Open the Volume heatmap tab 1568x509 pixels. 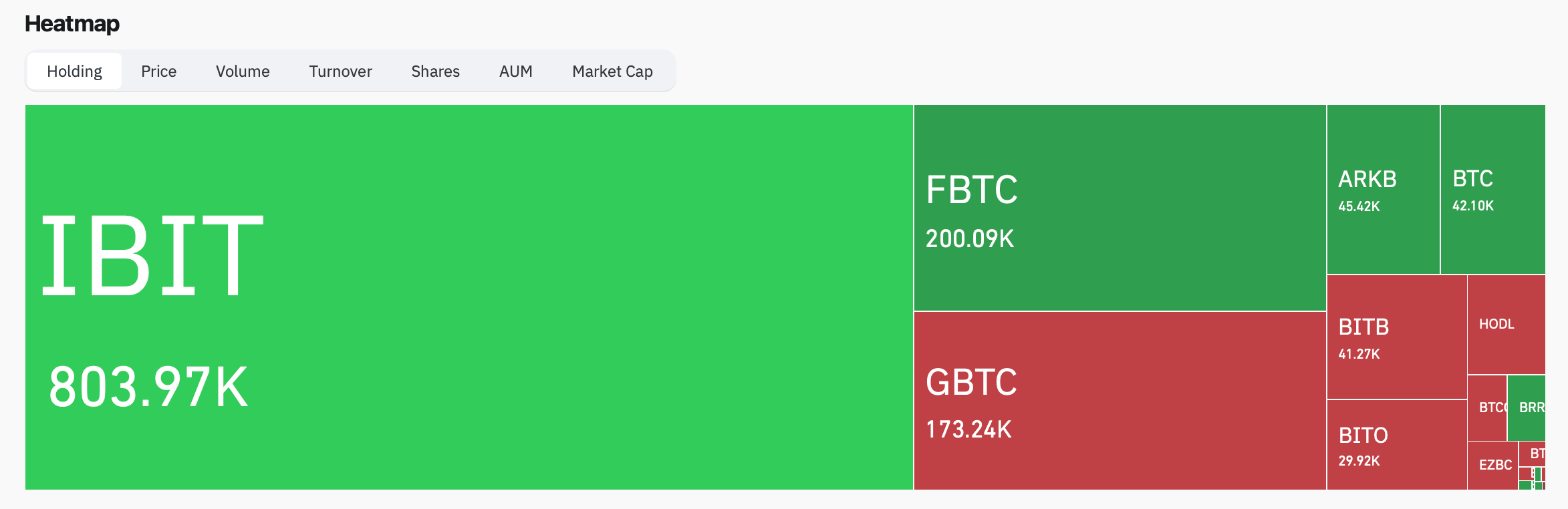click(x=243, y=71)
